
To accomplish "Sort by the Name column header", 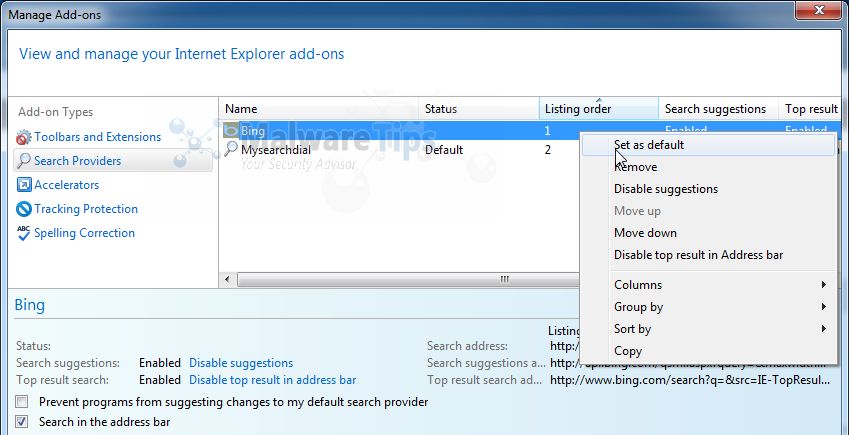I will (318, 109).
